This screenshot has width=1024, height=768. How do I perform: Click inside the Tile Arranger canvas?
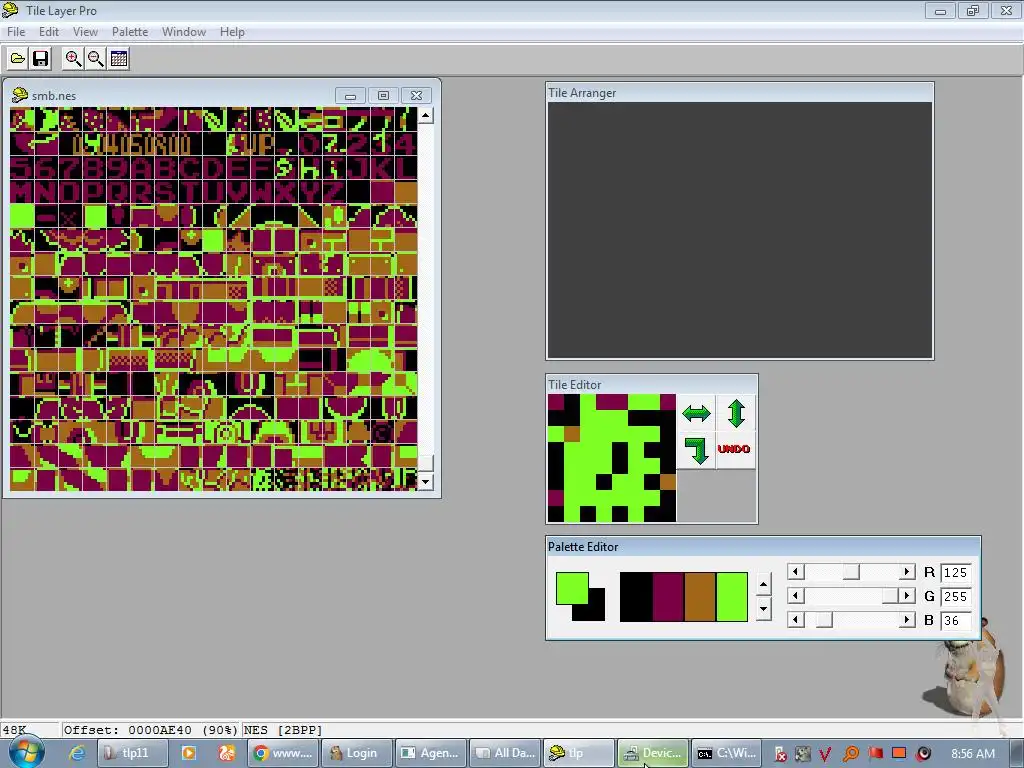tap(739, 230)
